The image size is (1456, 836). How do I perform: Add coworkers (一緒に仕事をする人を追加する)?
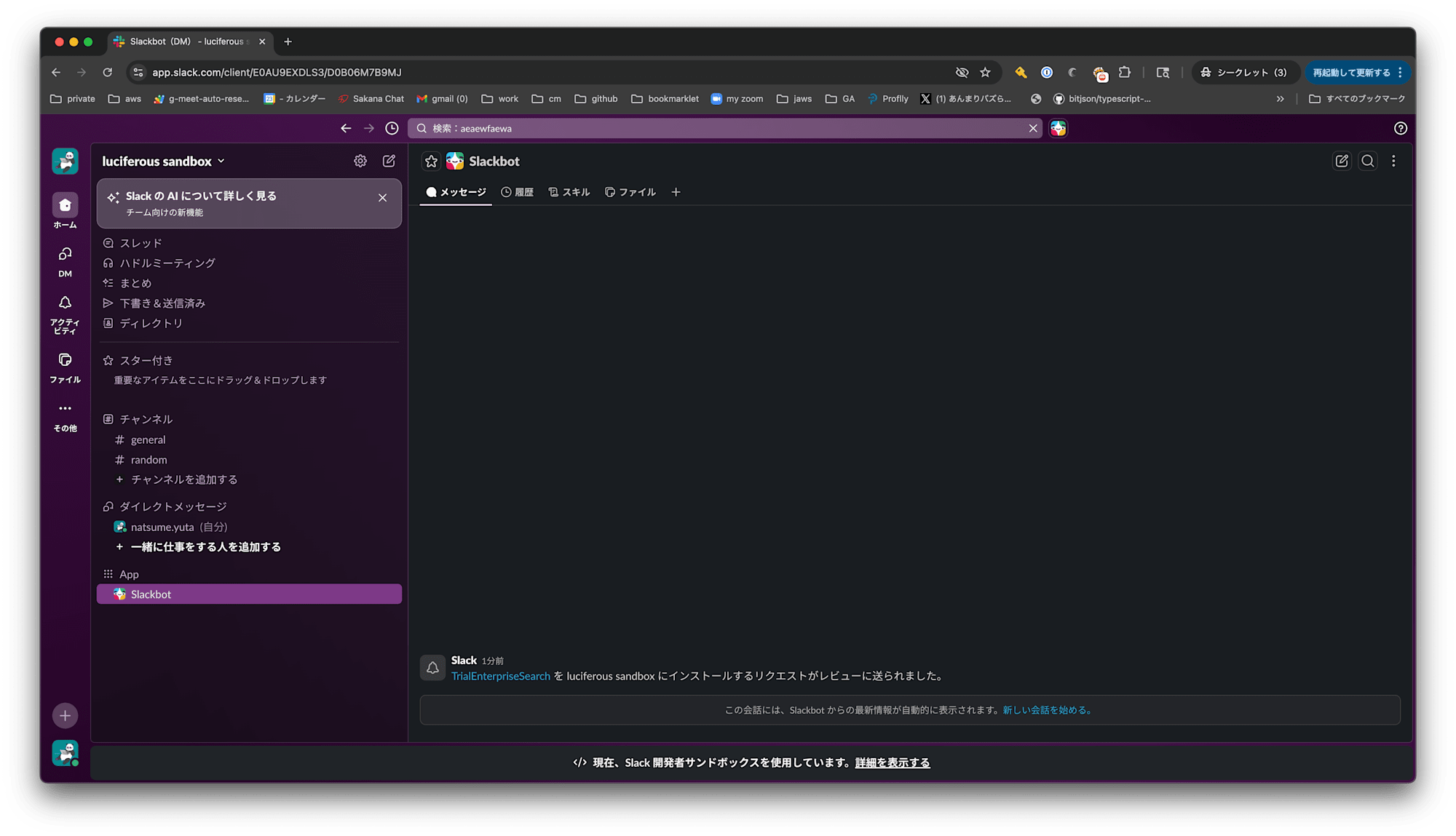(249, 546)
